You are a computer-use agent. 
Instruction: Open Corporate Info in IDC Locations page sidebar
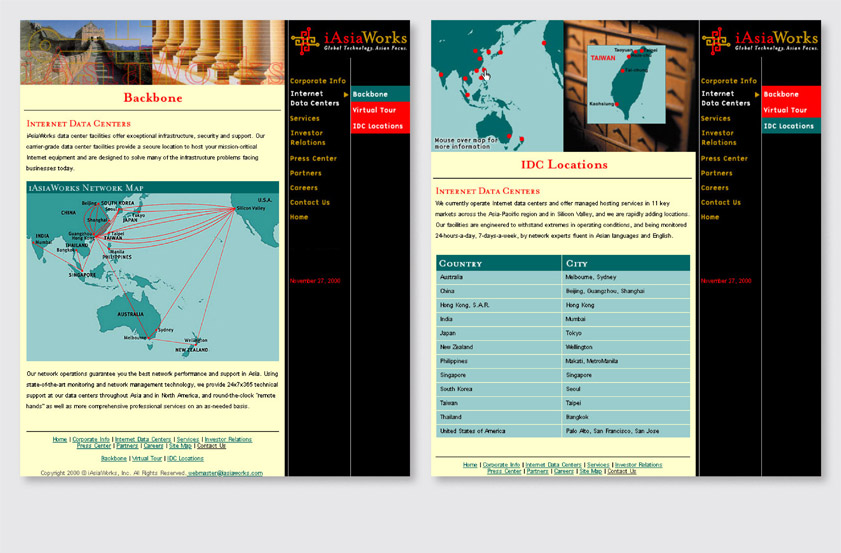pyautogui.click(x=728, y=81)
